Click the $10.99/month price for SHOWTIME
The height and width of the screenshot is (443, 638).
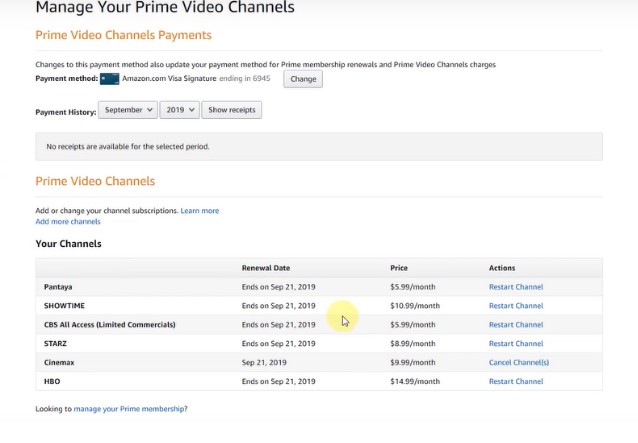point(415,306)
